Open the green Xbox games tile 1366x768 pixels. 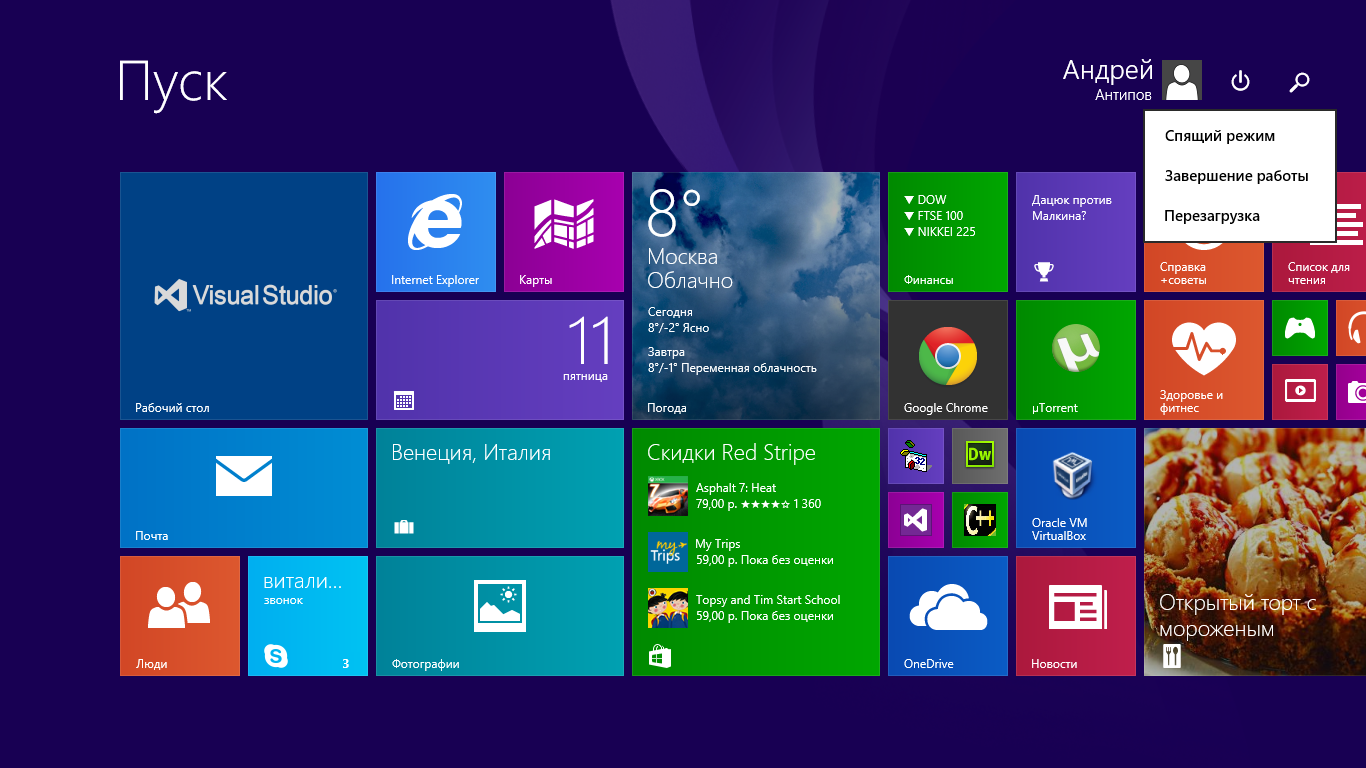1299,328
